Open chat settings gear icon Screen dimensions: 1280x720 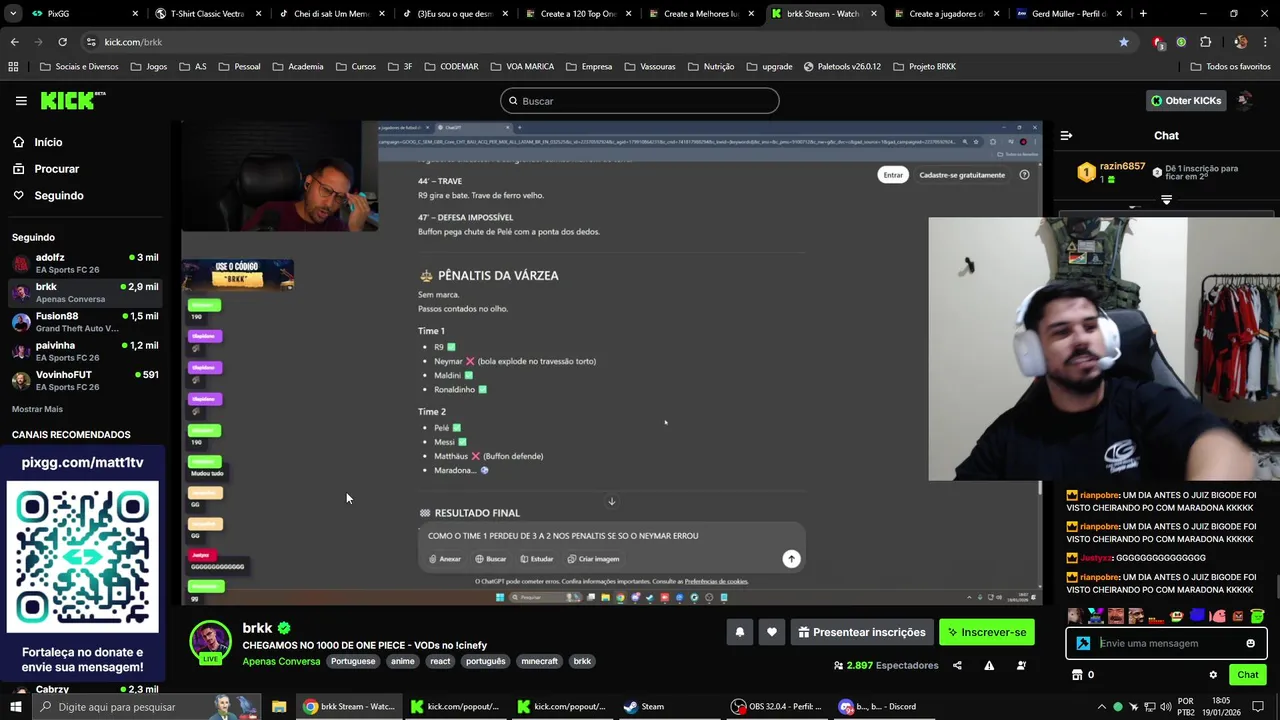(x=1213, y=675)
